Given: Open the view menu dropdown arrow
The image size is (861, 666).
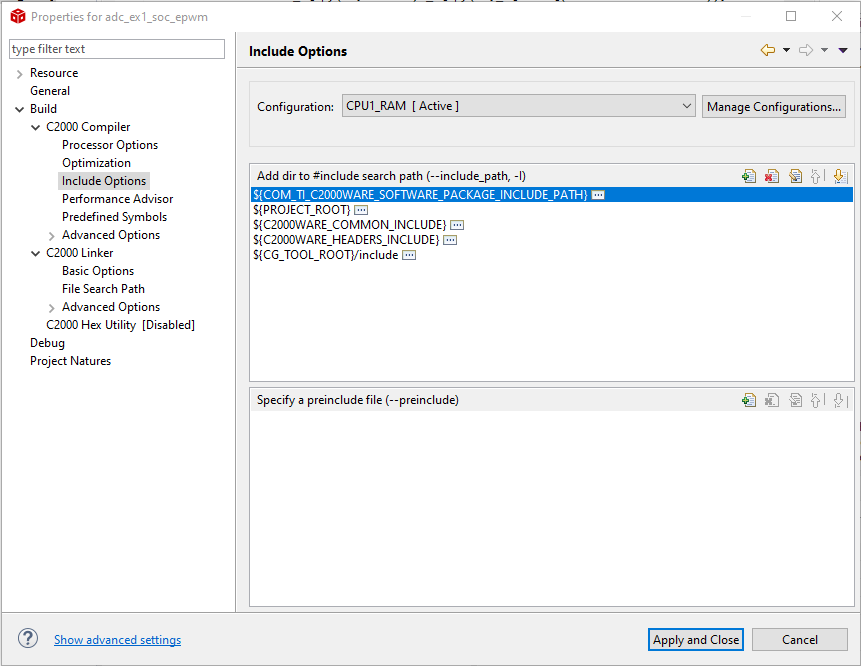Looking at the screenshot, I should coord(843,51).
